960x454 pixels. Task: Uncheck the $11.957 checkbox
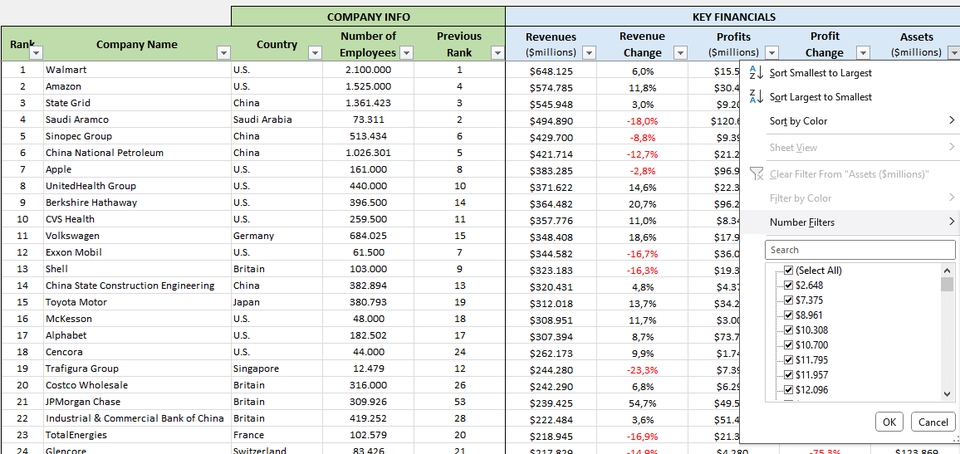tap(789, 374)
